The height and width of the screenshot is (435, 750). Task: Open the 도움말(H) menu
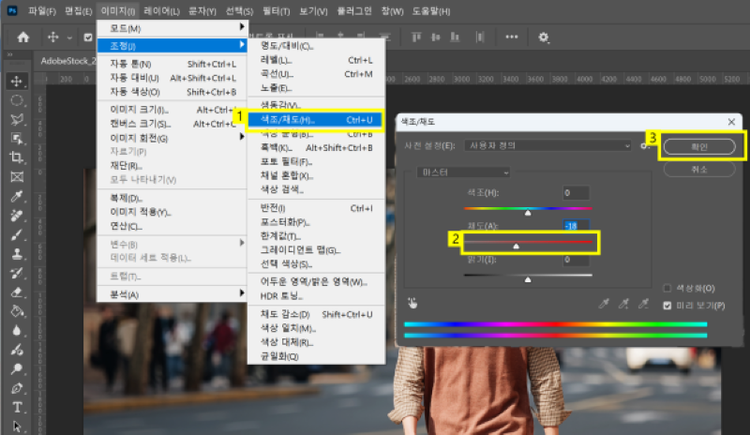[x=431, y=11]
